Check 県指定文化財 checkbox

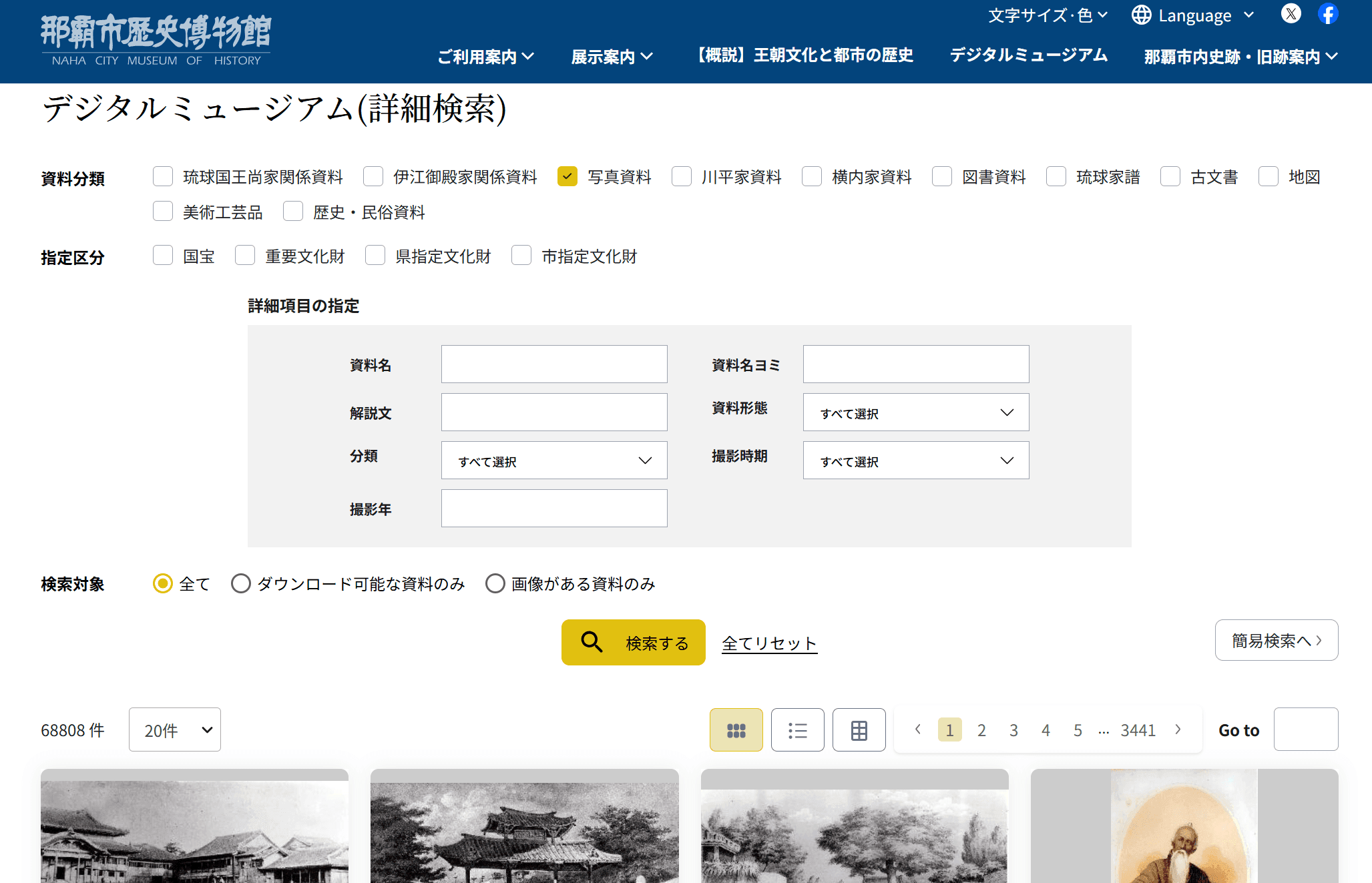pos(375,256)
